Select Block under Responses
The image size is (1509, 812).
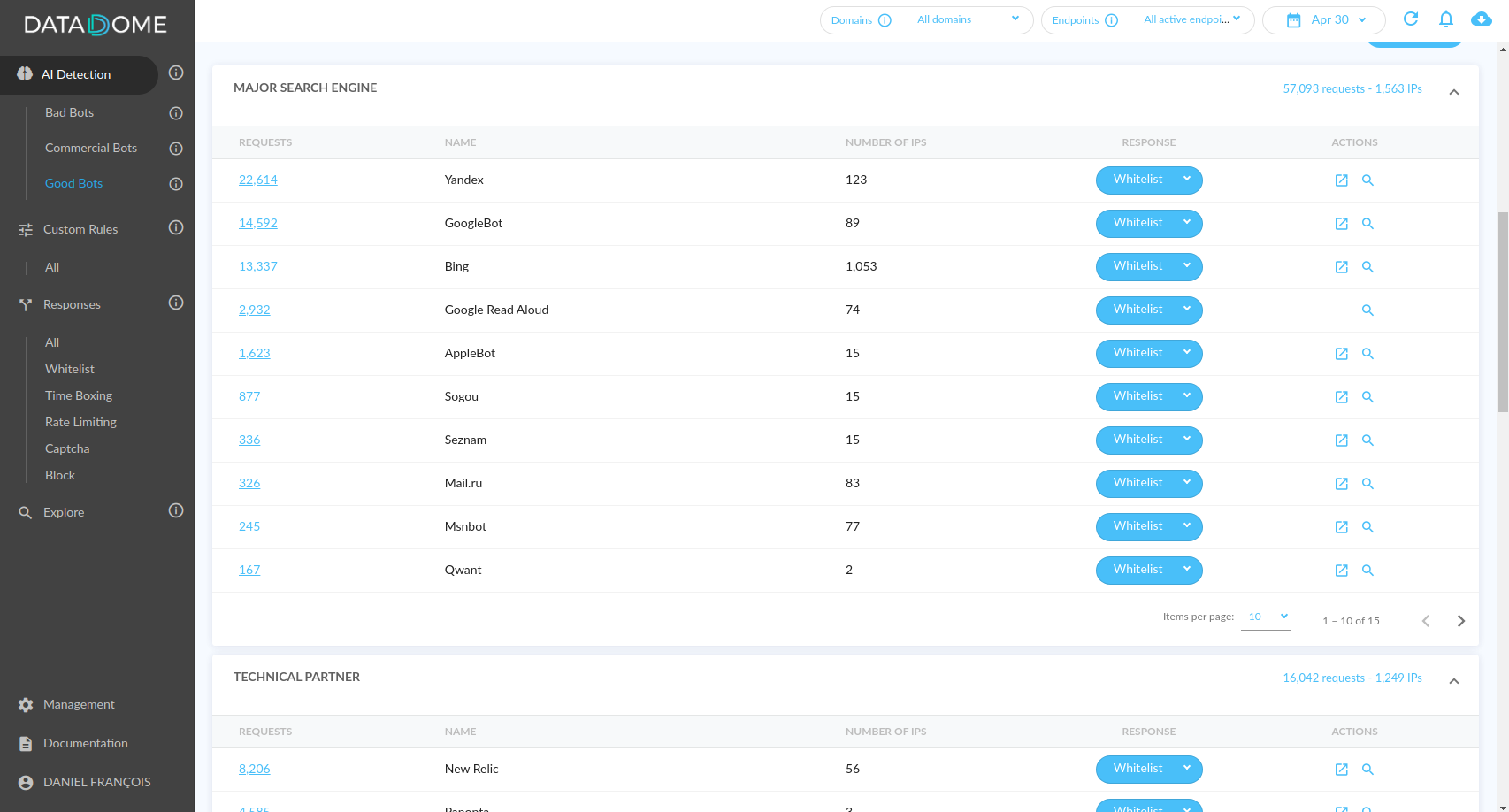[x=60, y=475]
